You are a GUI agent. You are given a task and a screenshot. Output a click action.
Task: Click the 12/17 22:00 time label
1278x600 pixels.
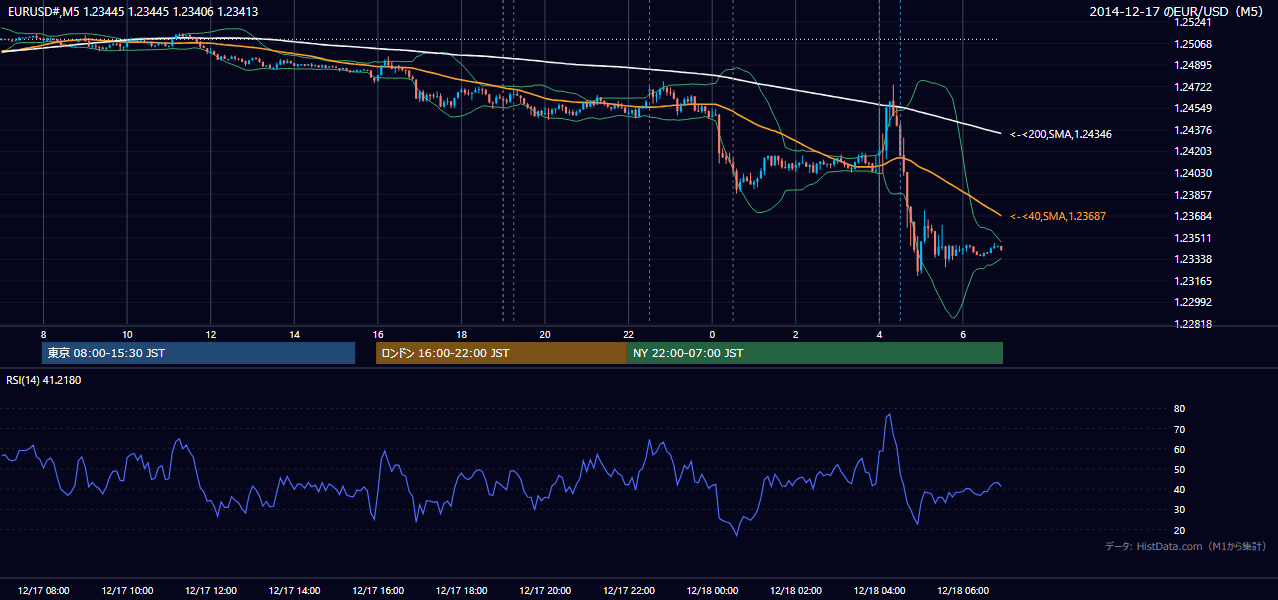pyautogui.click(x=629, y=591)
